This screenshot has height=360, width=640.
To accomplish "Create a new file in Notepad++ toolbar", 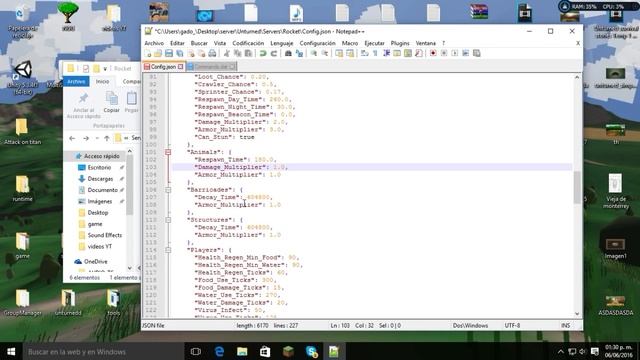I will (148, 53).
